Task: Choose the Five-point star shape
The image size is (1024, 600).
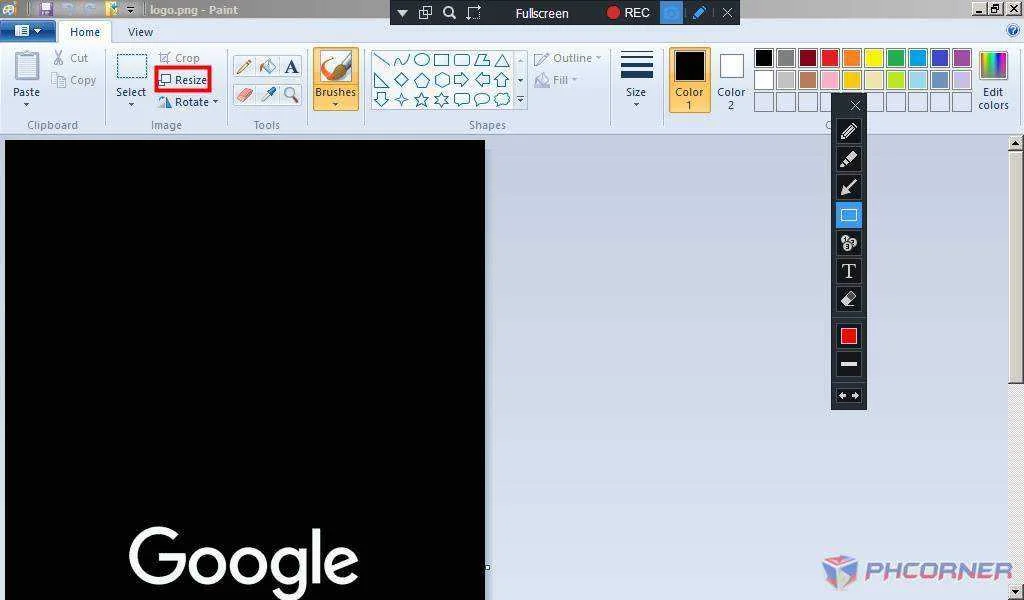Action: [422, 99]
